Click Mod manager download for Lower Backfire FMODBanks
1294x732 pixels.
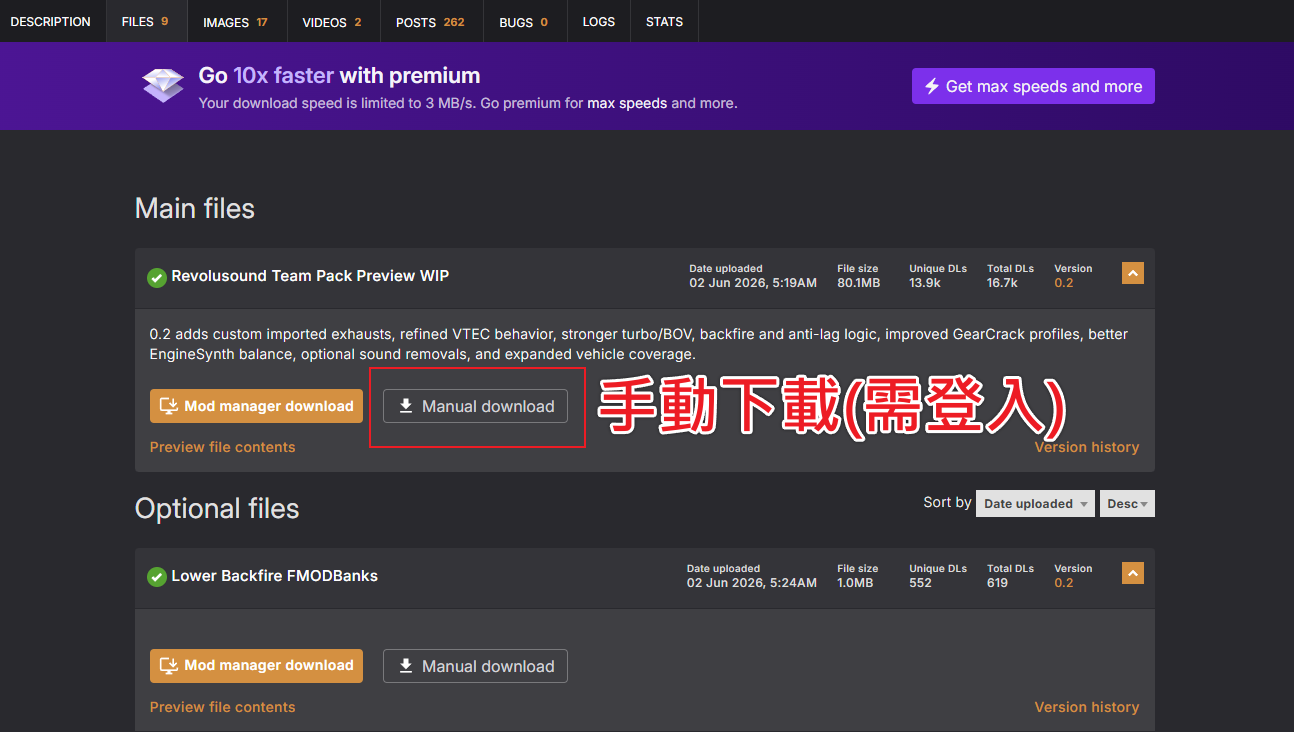click(256, 666)
